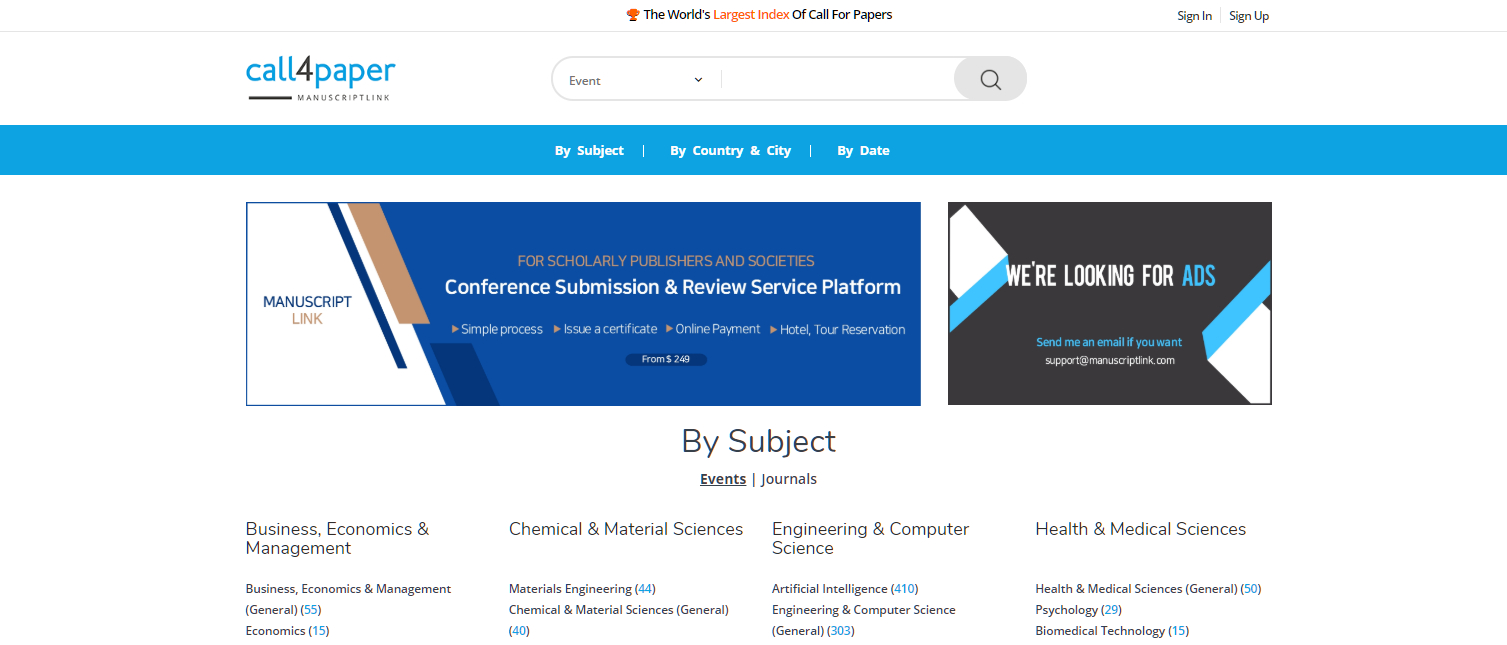Click the Engineering & Computer Science heading
The image size is (1507, 645).
point(870,538)
